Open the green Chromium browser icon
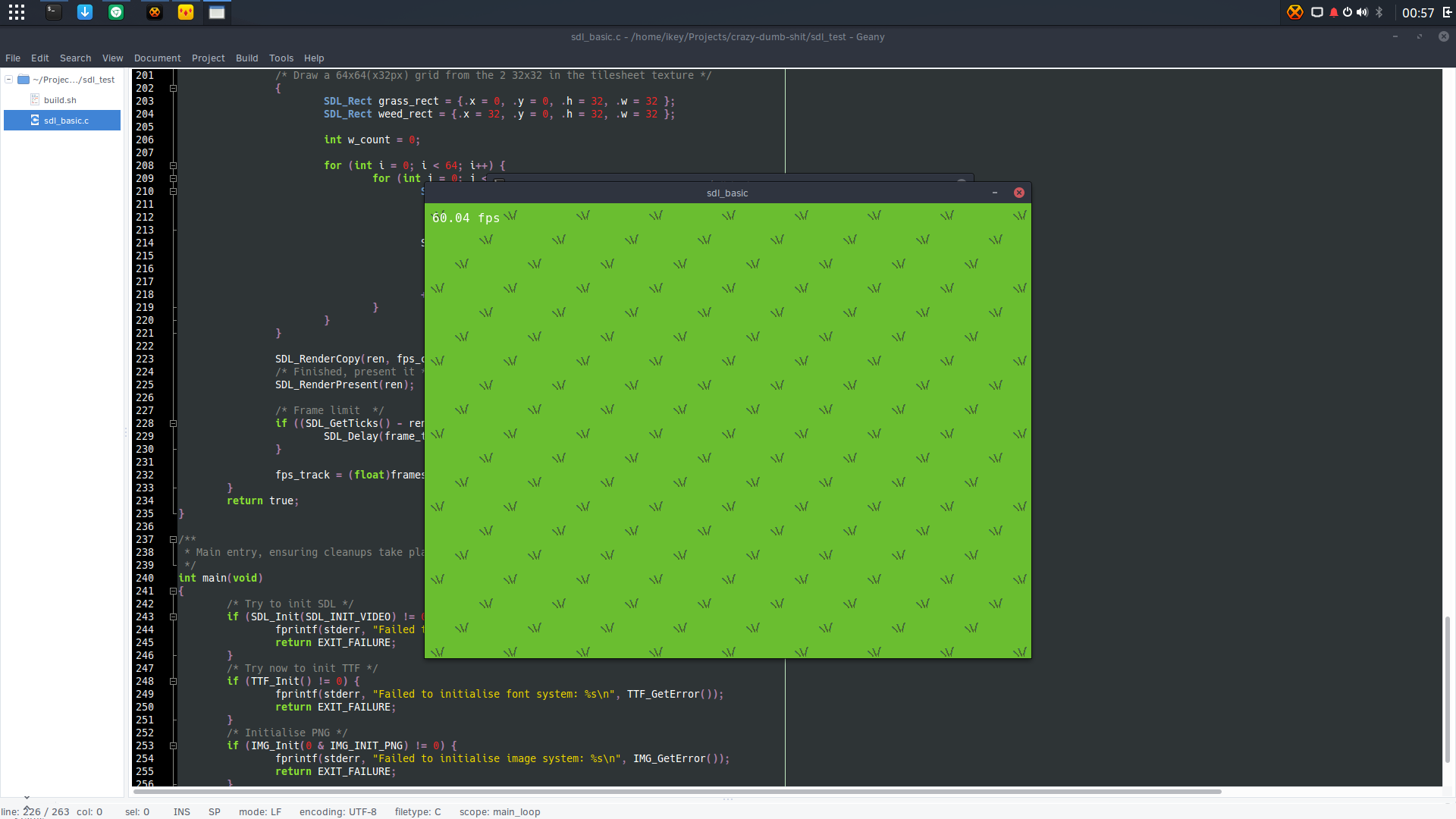Image resolution: width=1456 pixels, height=819 pixels. (116, 12)
